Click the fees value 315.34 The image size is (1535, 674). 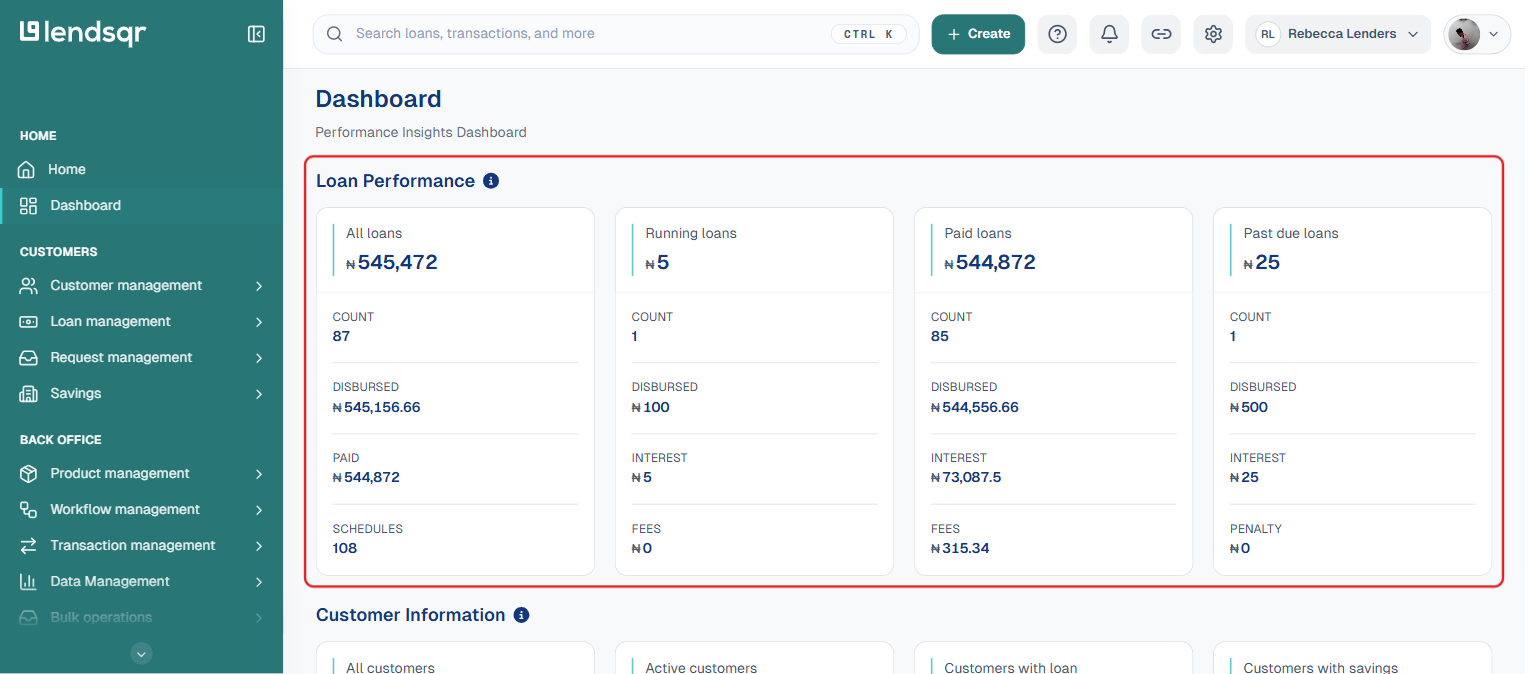click(960, 548)
